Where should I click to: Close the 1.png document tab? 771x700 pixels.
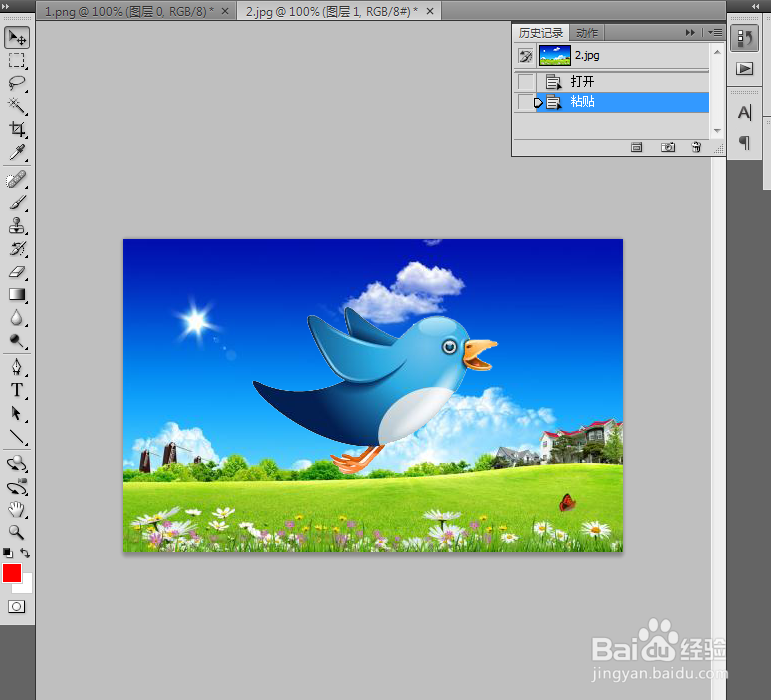(x=225, y=11)
